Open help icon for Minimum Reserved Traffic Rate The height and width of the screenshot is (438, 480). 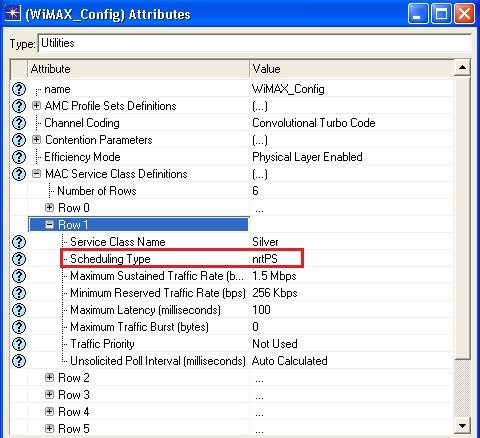[19, 293]
